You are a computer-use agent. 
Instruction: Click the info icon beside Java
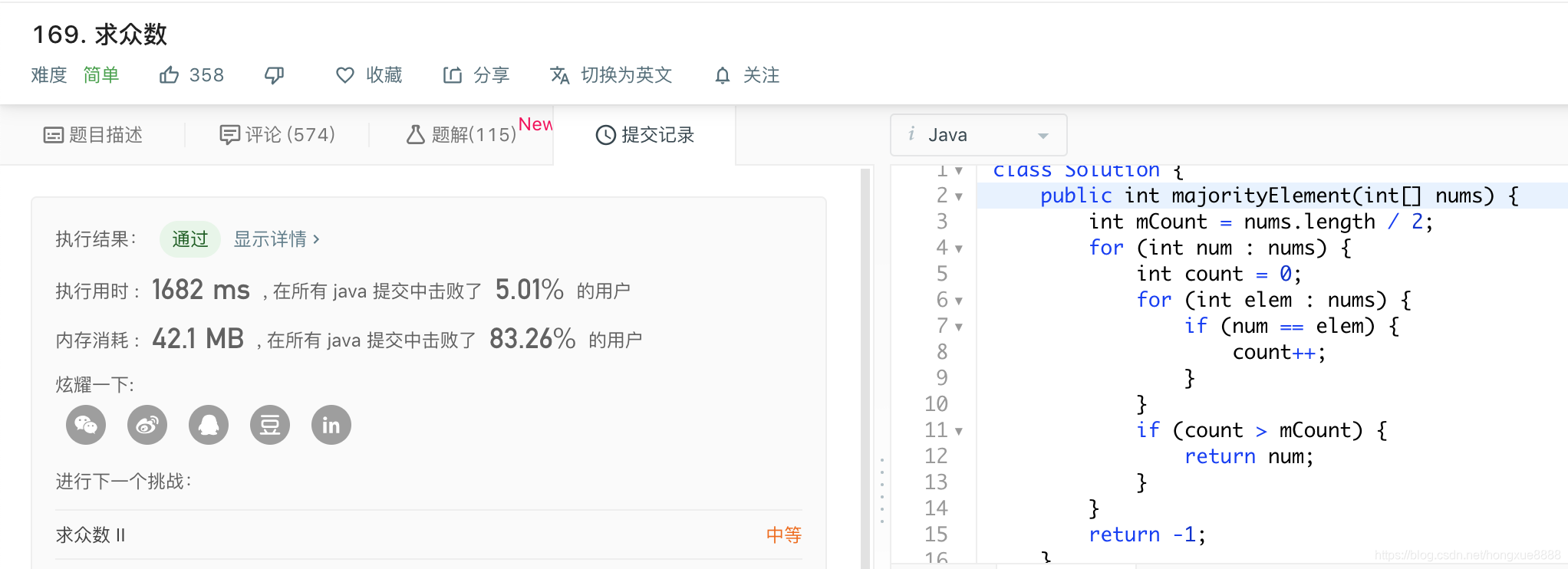(x=911, y=134)
